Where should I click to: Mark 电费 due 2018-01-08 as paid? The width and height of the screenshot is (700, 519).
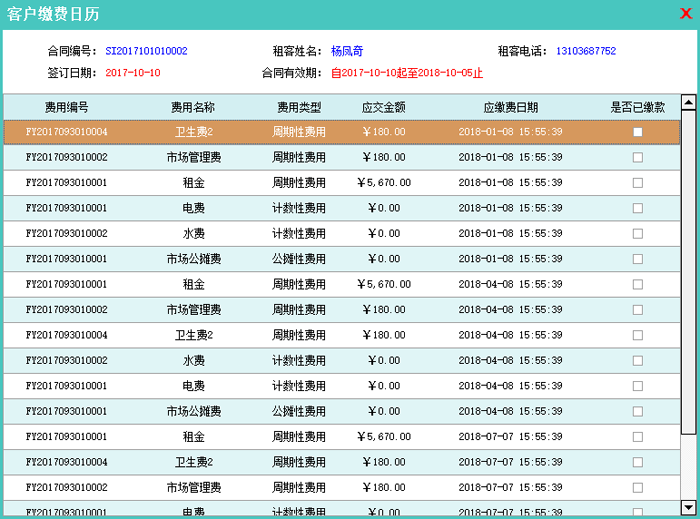click(637, 208)
